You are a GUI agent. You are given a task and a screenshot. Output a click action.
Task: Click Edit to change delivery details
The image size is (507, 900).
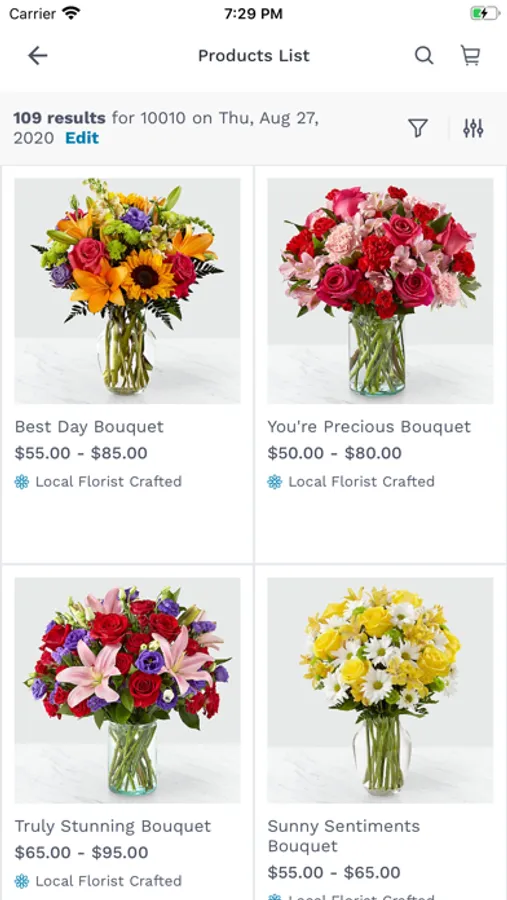tap(82, 138)
